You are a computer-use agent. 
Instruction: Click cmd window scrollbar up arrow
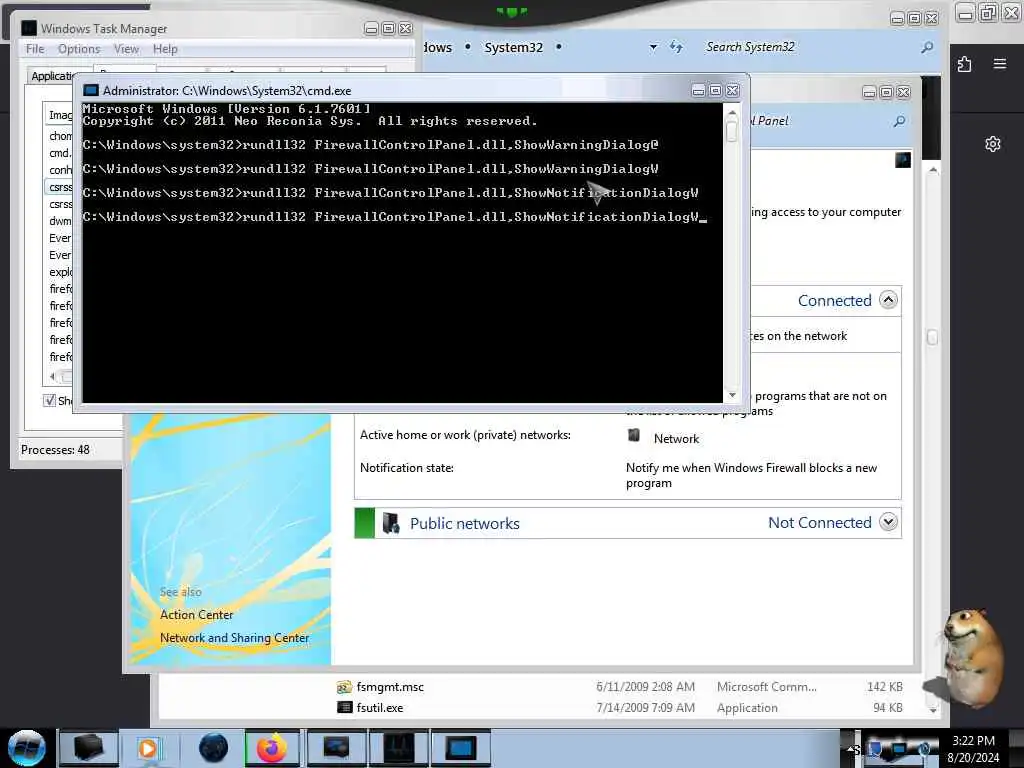[x=732, y=112]
